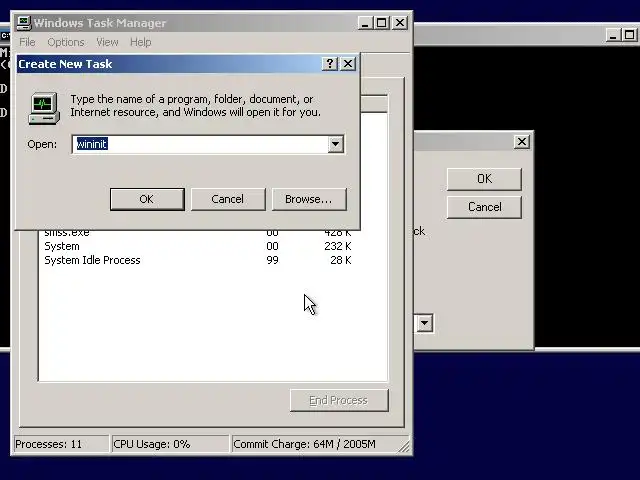Viewport: 640px width, 480px height.
Task: Click the 28 K memory value
Action: coord(341,260)
